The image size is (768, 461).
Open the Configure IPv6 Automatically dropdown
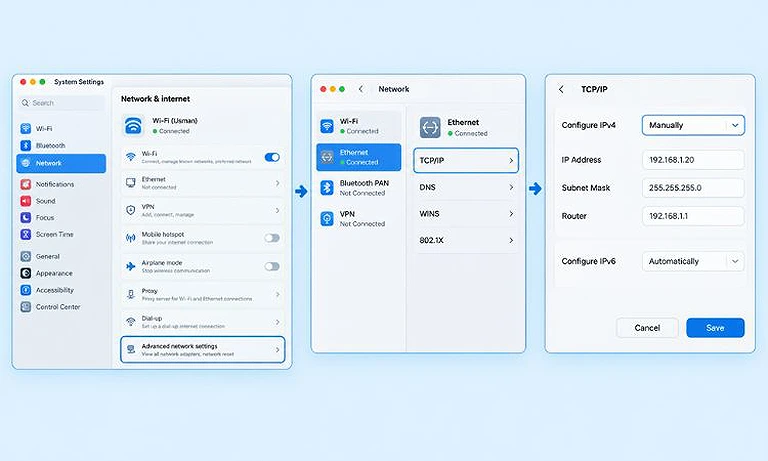[693, 261]
